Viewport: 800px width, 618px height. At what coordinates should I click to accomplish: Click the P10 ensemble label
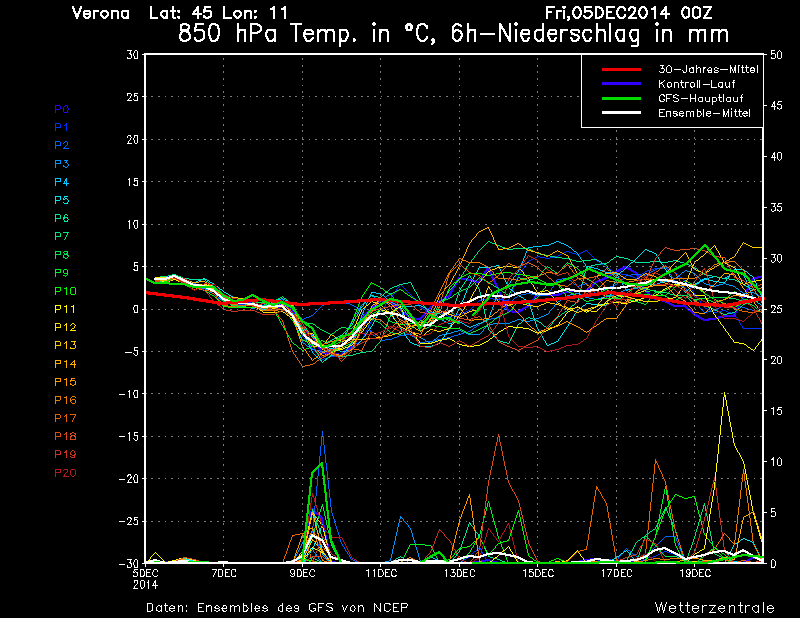click(x=65, y=291)
